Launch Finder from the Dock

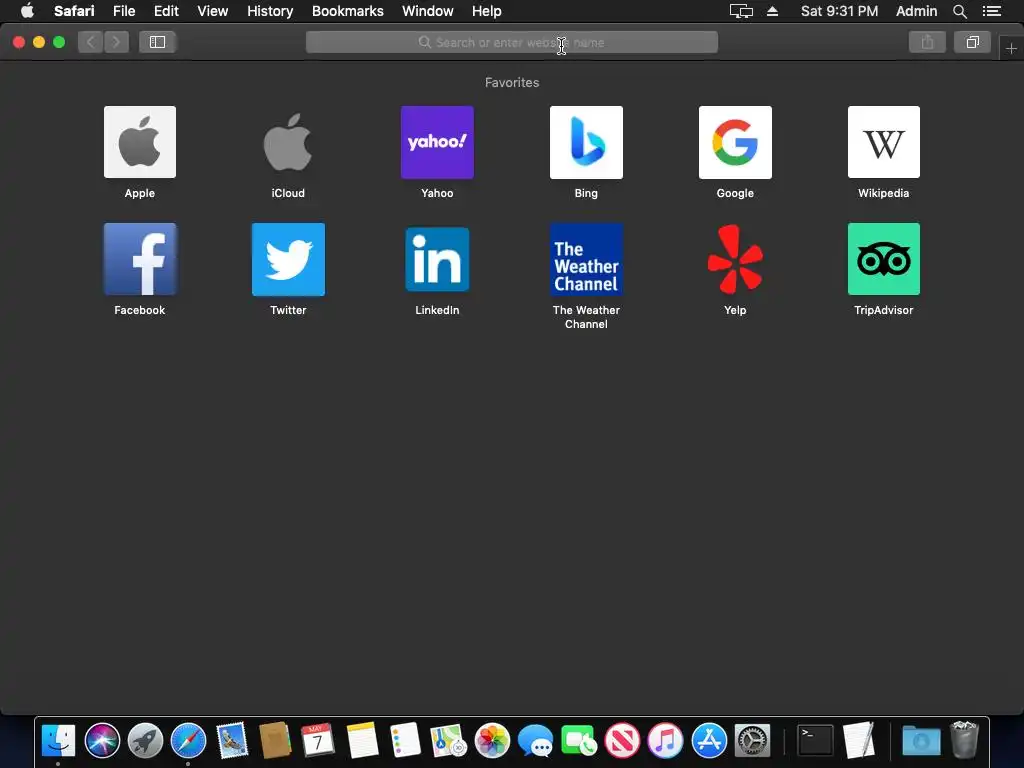pos(58,741)
